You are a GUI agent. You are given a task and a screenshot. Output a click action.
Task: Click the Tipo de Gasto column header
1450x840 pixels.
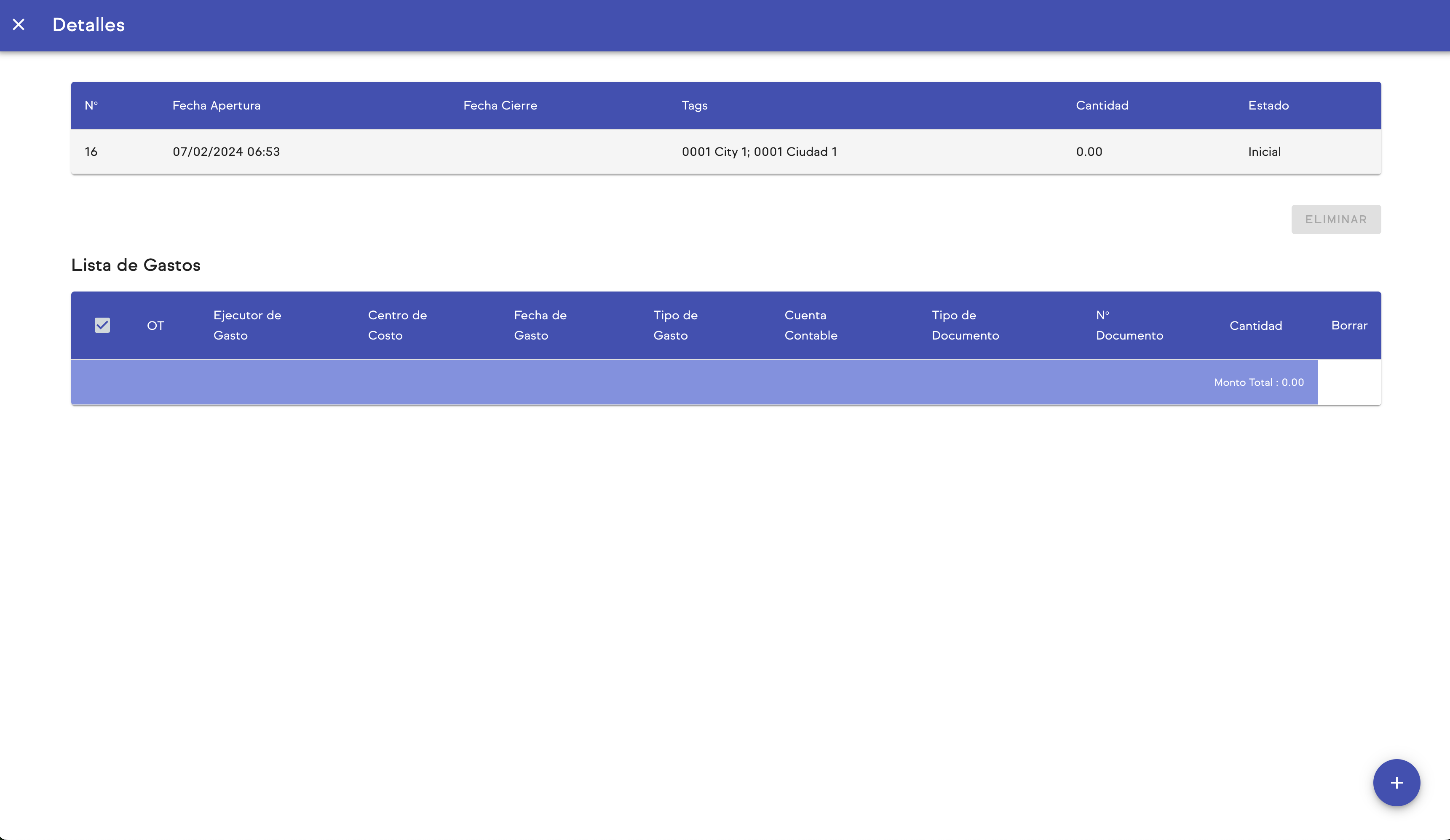click(x=675, y=325)
